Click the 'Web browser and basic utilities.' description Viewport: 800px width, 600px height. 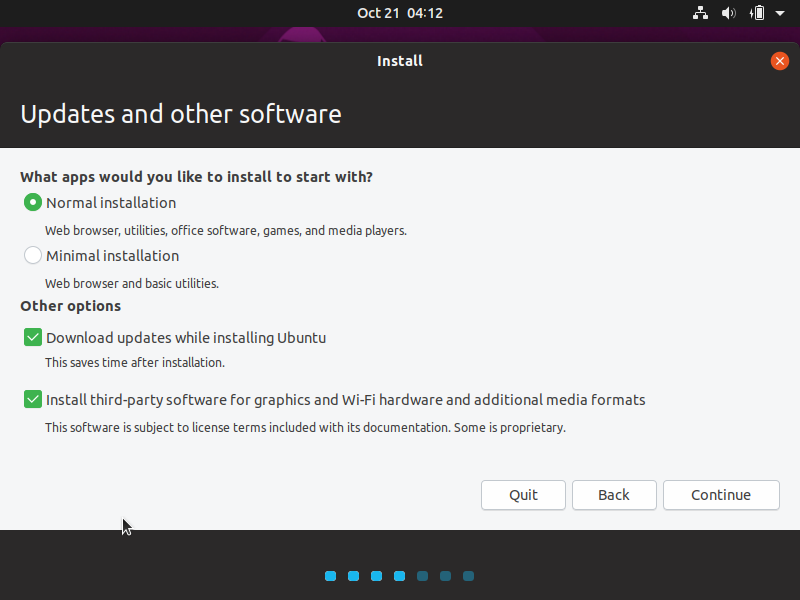[132, 284]
